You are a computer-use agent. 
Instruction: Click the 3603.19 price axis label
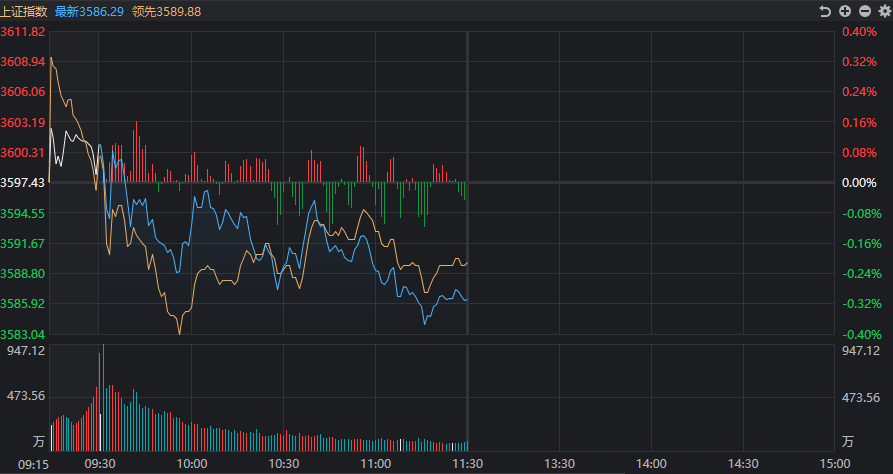pos(23,122)
